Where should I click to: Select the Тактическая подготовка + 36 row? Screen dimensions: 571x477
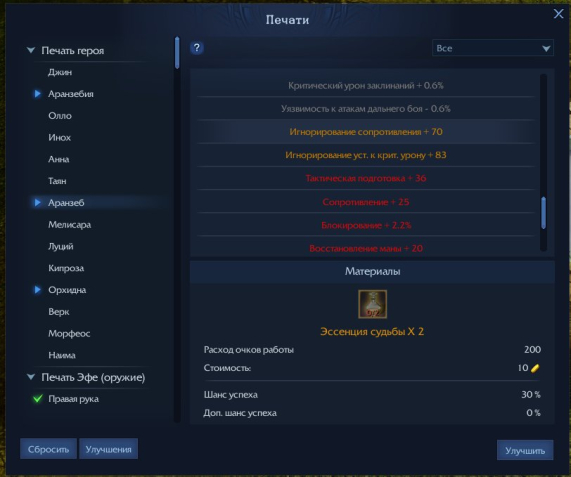366,178
